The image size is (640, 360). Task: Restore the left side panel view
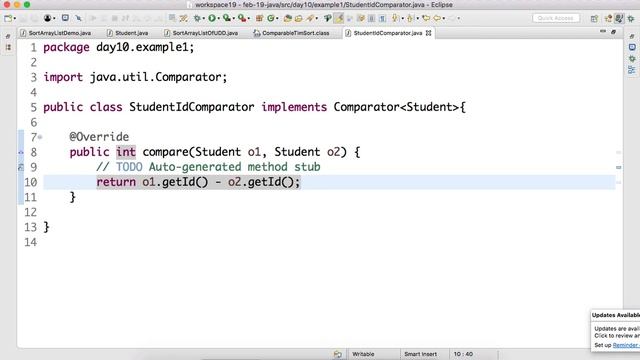8,36
